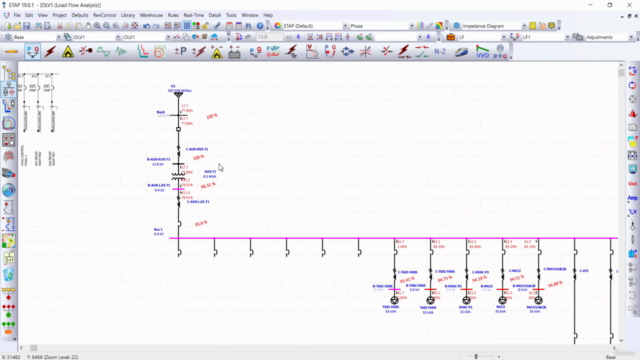Viewport: 640px width, 360px height.
Task: Select Star Protective Device Coordination icon
Action: tap(142, 52)
